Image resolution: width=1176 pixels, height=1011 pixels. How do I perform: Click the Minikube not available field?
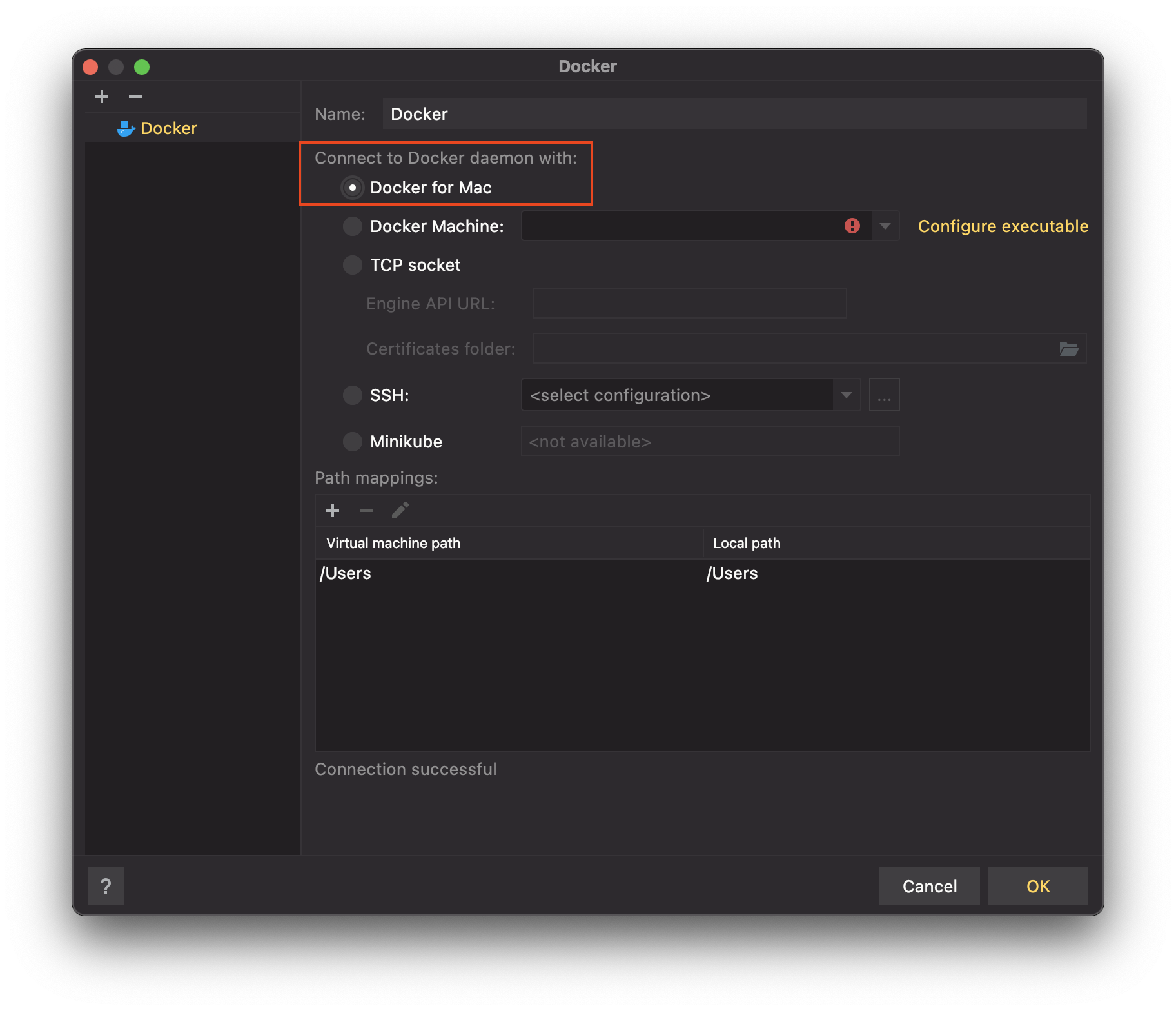pos(710,442)
